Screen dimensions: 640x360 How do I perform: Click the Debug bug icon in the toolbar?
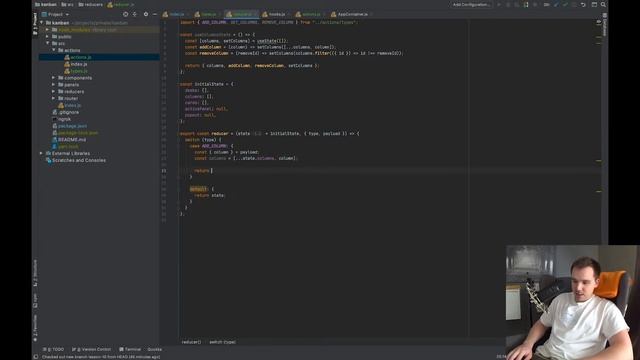[x=508, y=4]
